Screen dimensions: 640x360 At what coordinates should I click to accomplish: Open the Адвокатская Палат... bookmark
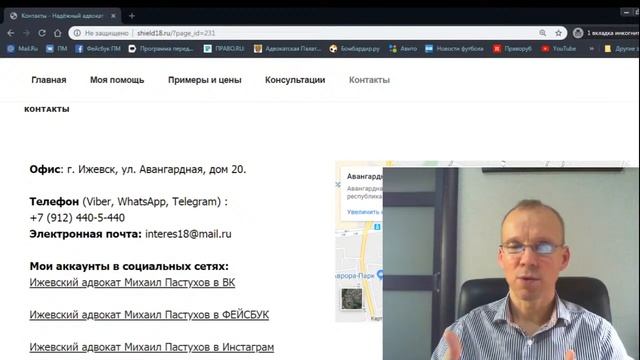287,49
